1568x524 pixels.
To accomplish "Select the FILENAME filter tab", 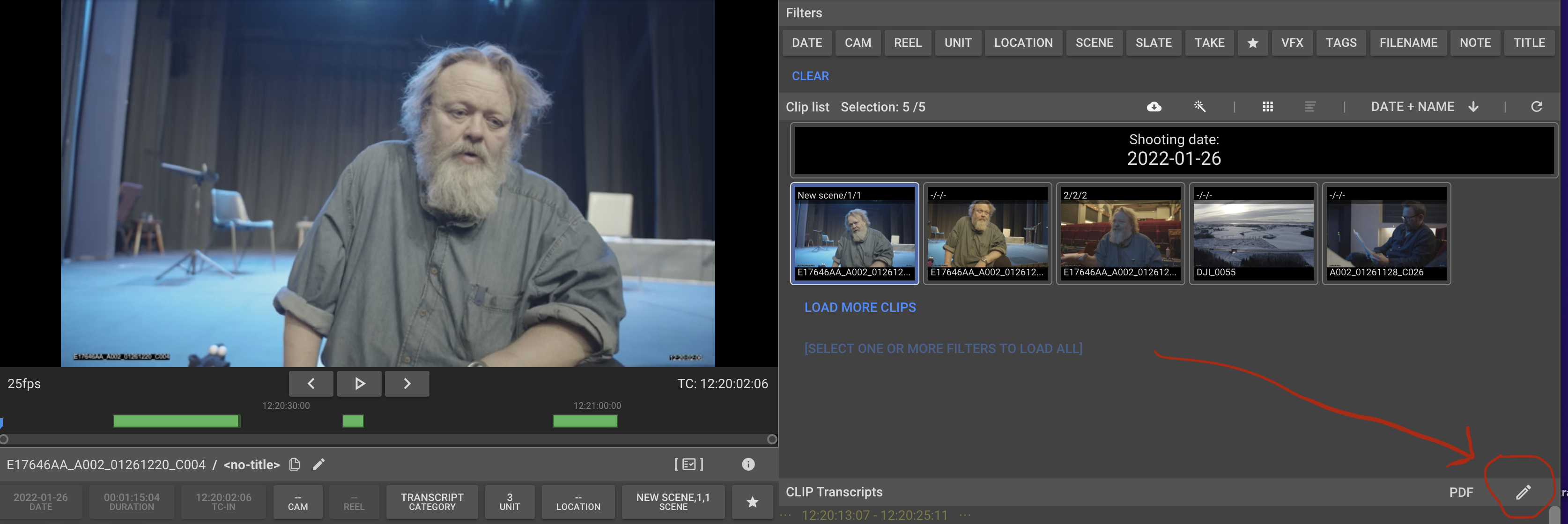I will 1408,43.
